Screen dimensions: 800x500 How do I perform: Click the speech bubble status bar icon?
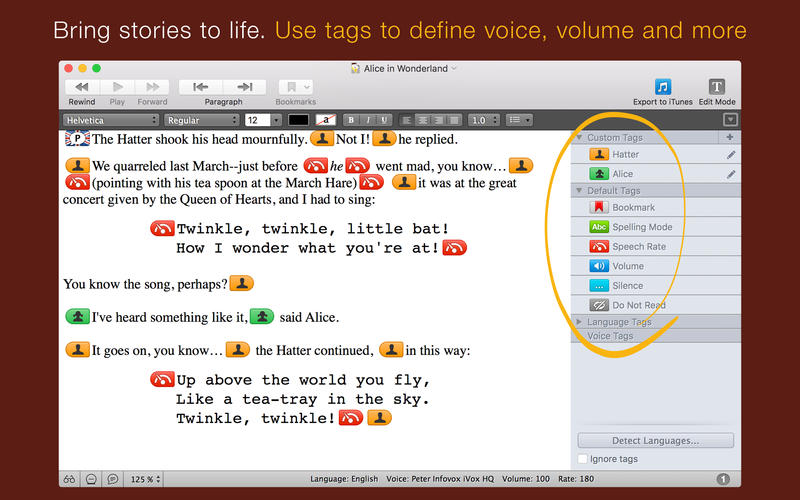(x=113, y=479)
